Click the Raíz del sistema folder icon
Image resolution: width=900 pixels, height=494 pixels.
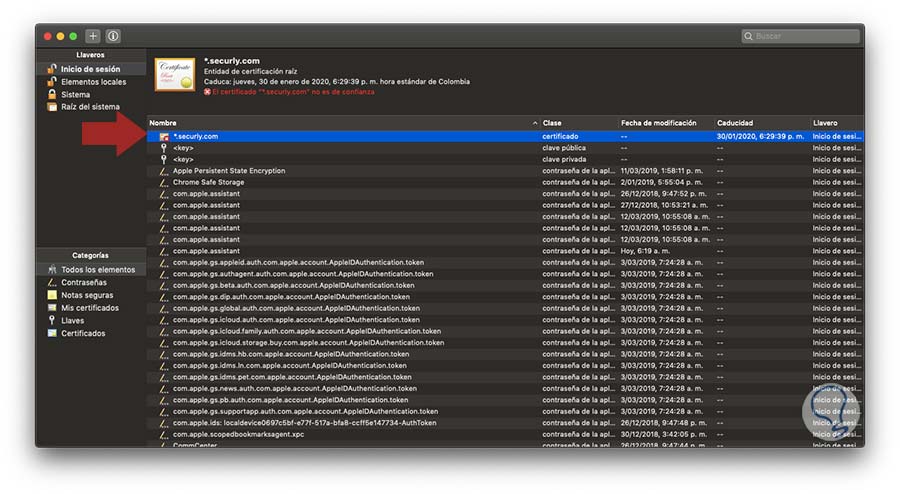pyautogui.click(x=52, y=107)
